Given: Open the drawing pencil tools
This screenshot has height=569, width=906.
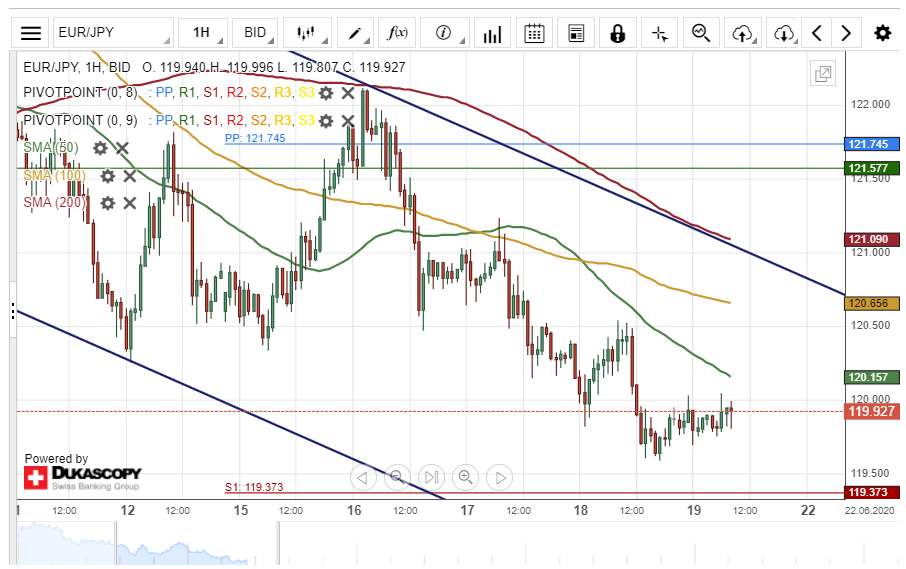Looking at the screenshot, I should coord(355,33).
